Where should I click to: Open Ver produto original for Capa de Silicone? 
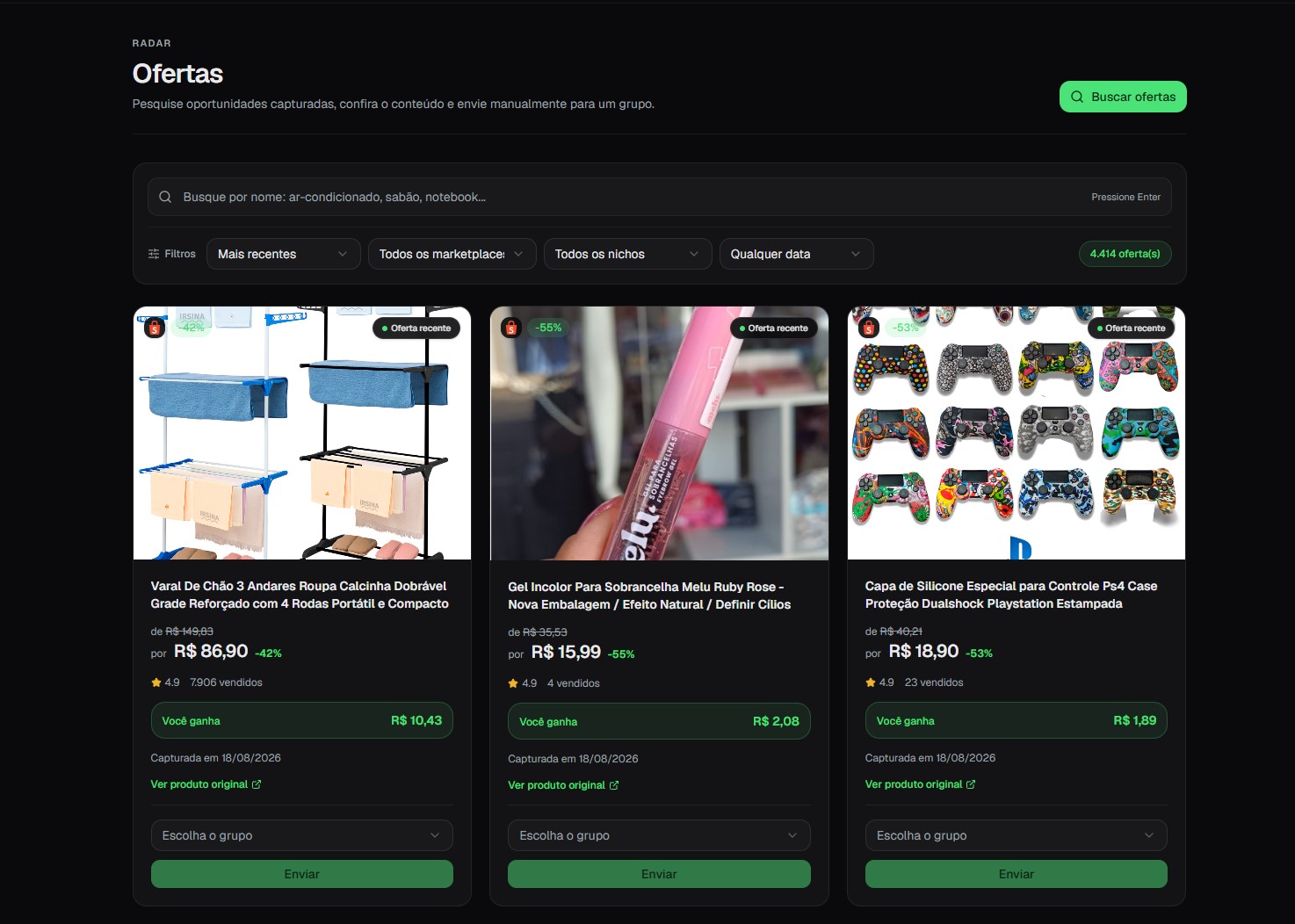coord(920,784)
